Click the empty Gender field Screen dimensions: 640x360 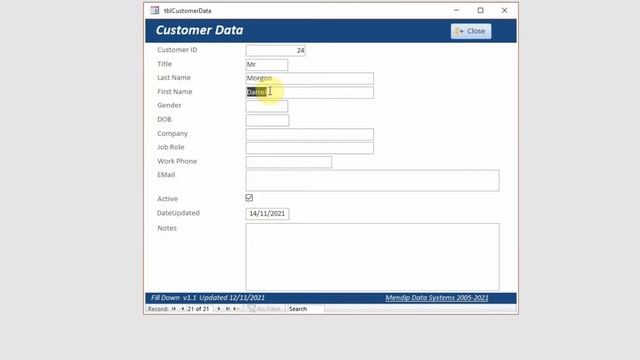pos(267,106)
